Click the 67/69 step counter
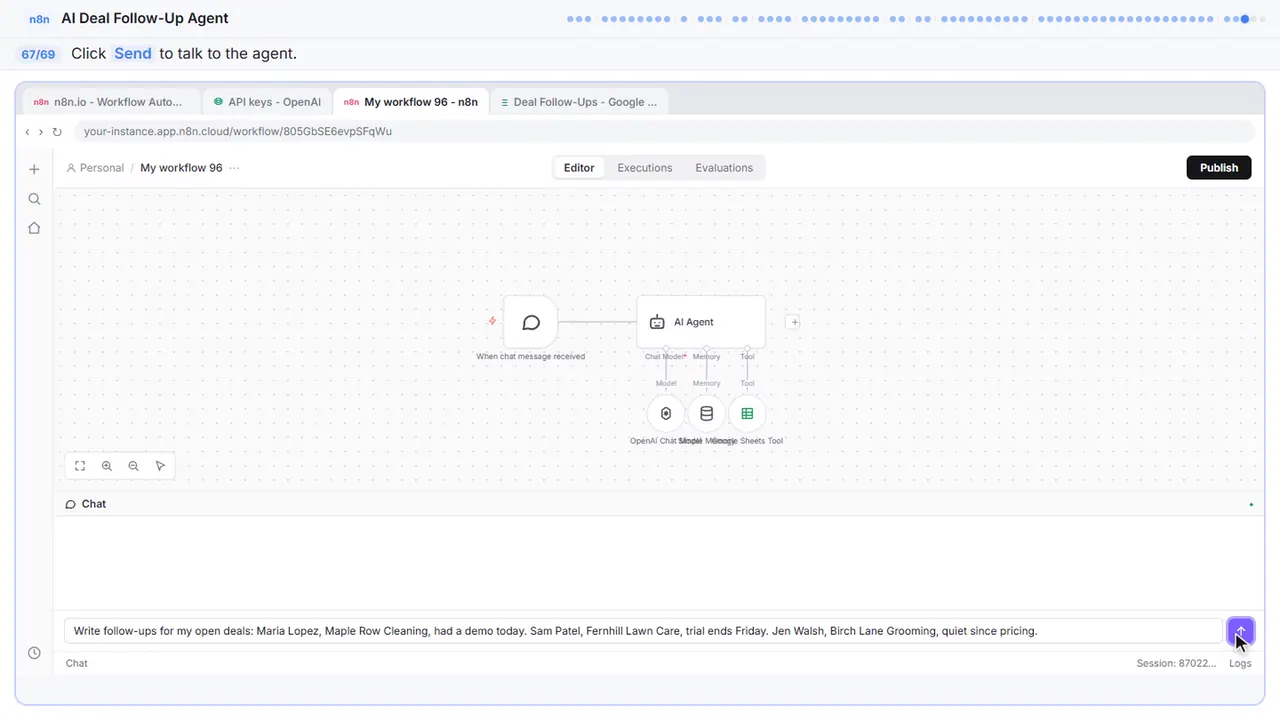 (x=38, y=54)
